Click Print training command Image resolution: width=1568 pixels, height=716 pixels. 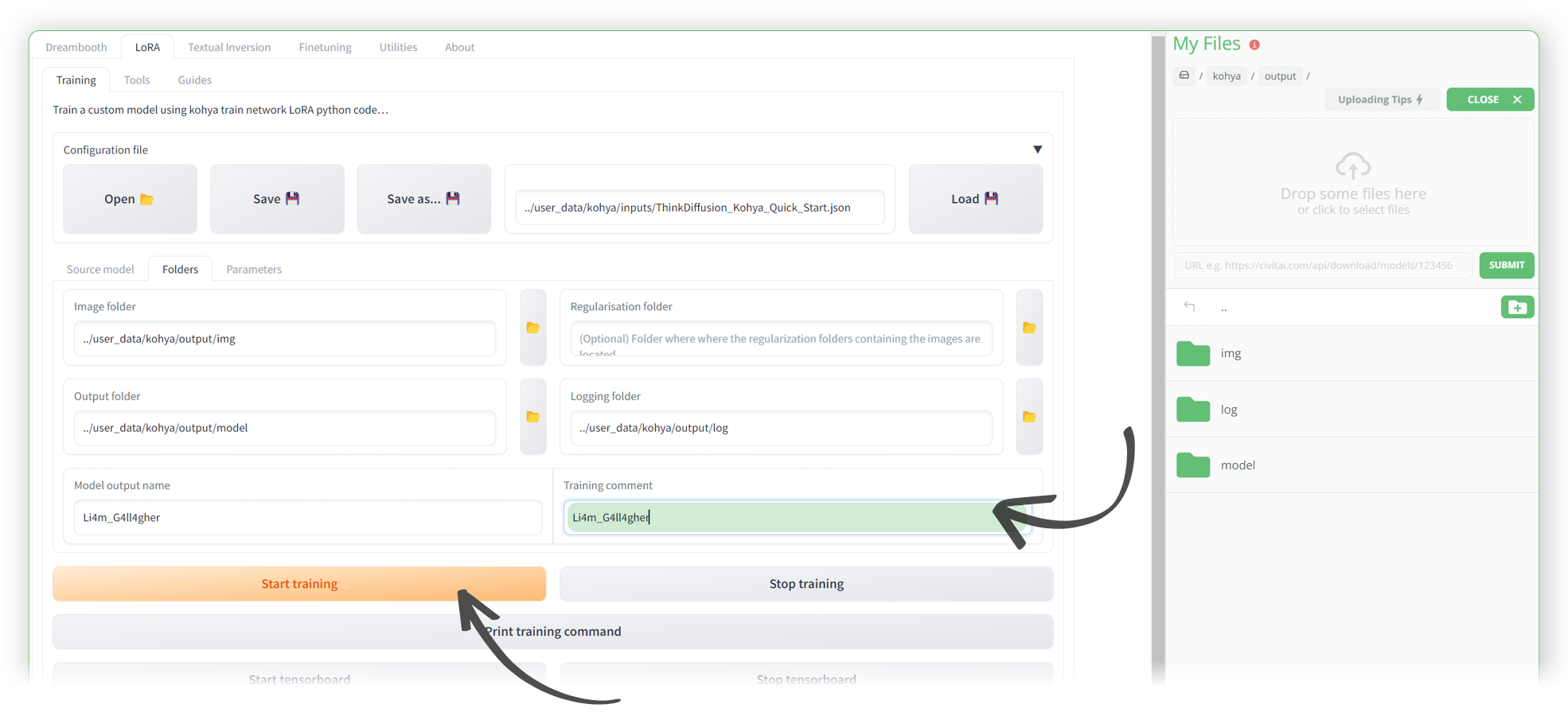click(x=553, y=632)
